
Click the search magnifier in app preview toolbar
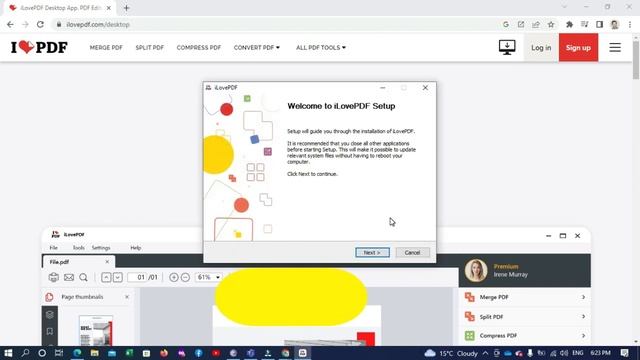[x=83, y=278]
